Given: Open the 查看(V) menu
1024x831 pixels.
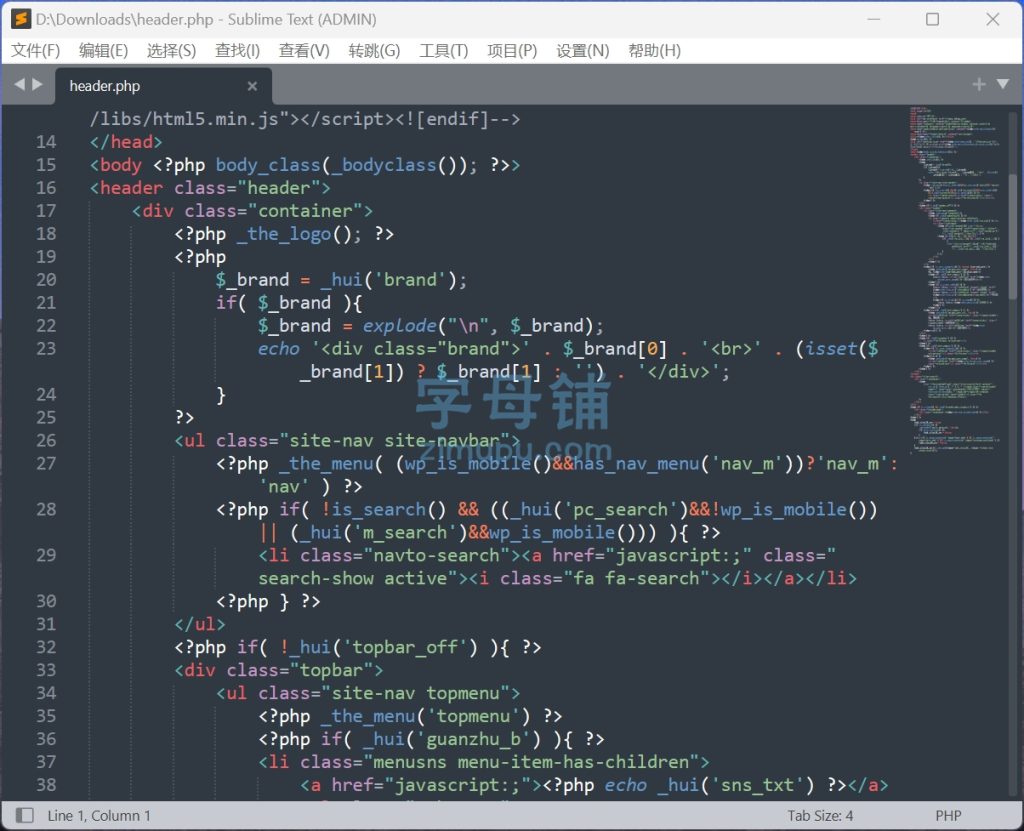Looking at the screenshot, I should (304, 50).
